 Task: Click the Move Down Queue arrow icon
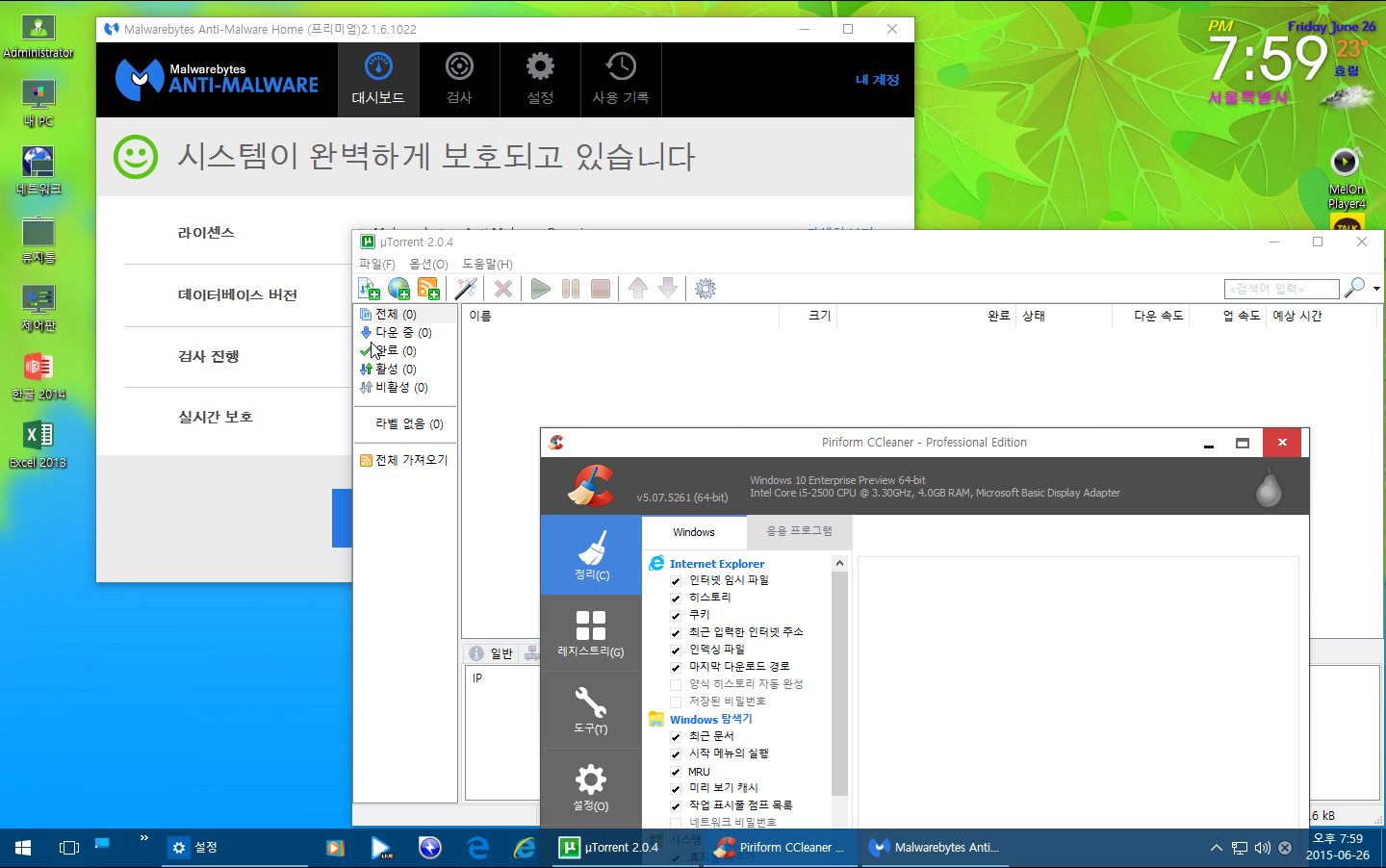pyautogui.click(x=668, y=289)
